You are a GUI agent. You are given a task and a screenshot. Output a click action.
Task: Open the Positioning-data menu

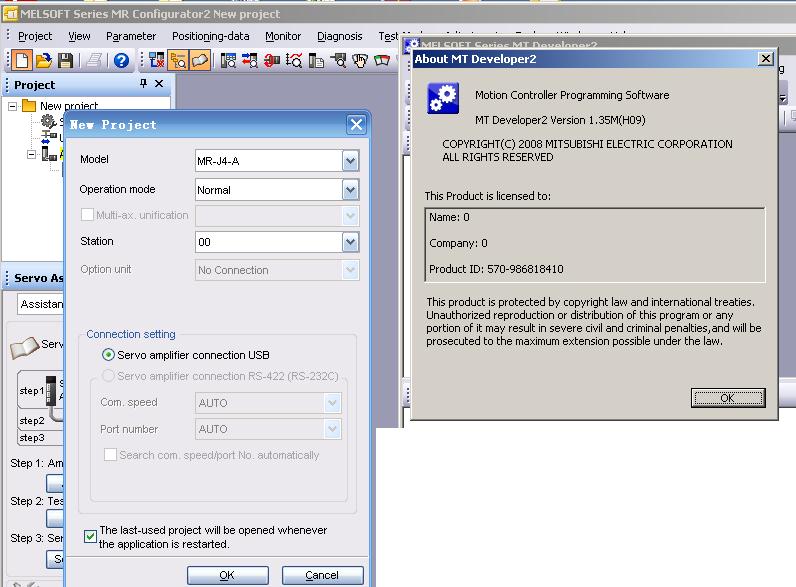[210, 36]
